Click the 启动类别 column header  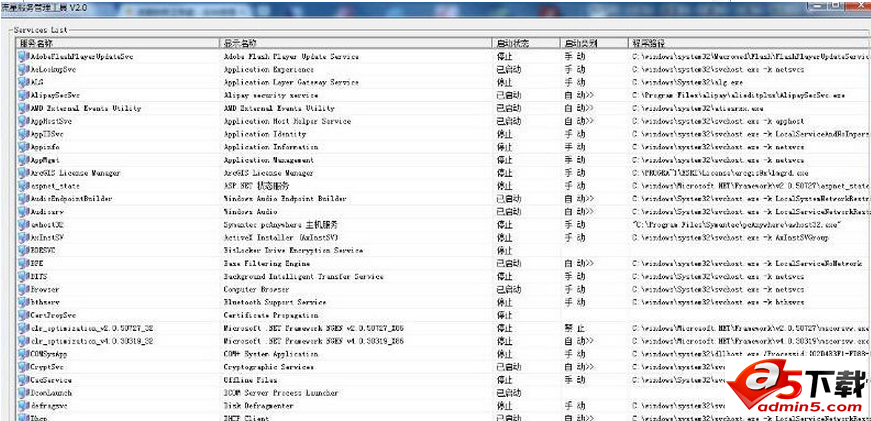click(x=594, y=43)
